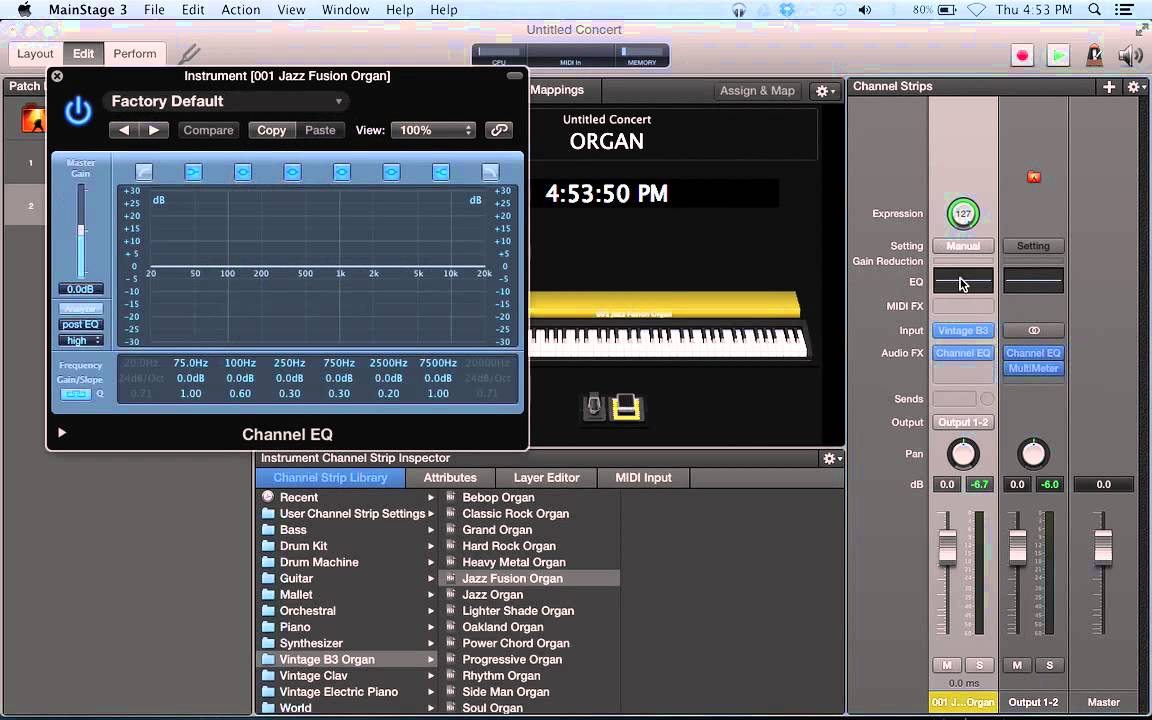This screenshot has height=720, width=1152.
Task: Open the MIDI Input tab
Action: tap(643, 478)
